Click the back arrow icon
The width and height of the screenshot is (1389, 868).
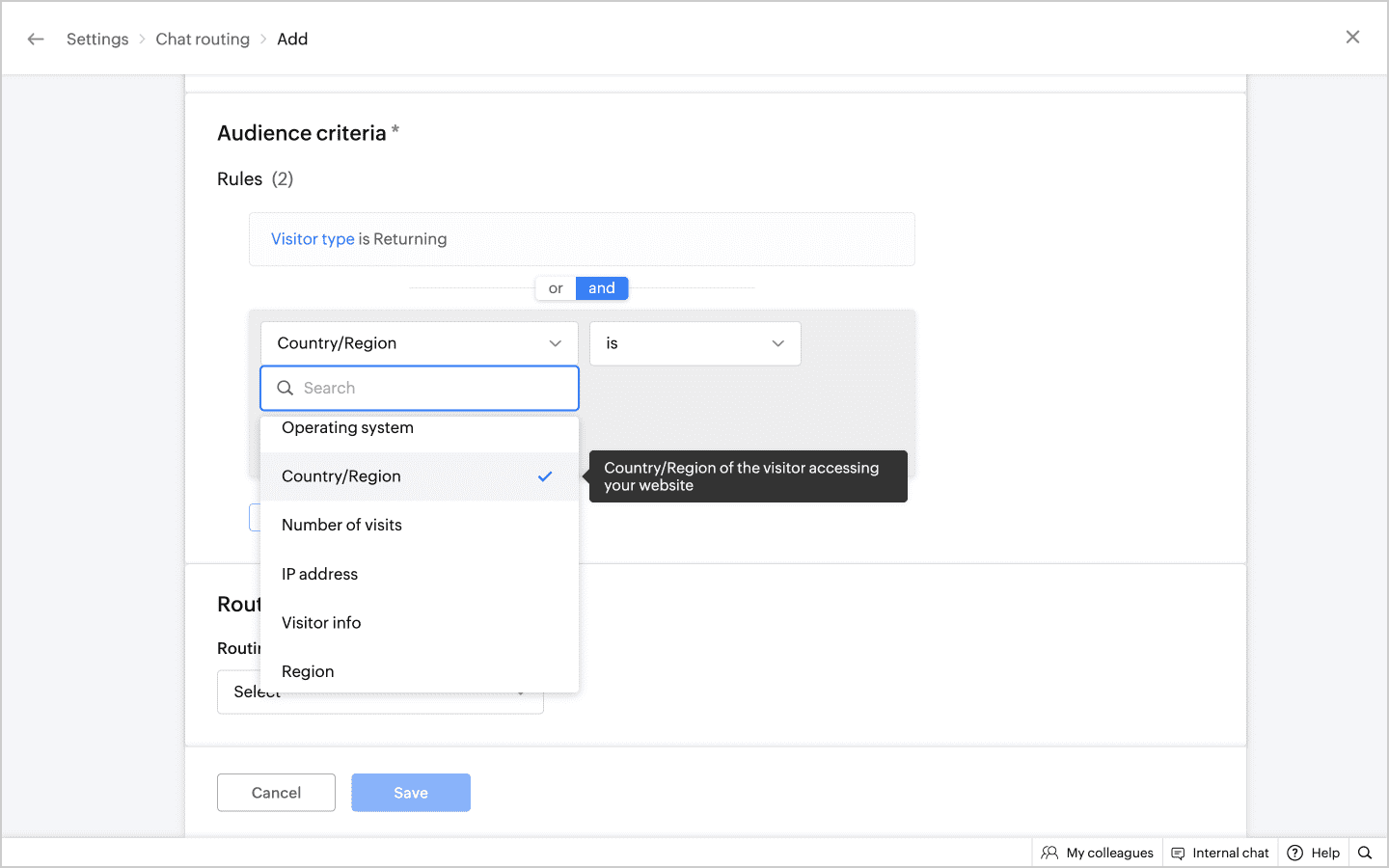(x=36, y=40)
